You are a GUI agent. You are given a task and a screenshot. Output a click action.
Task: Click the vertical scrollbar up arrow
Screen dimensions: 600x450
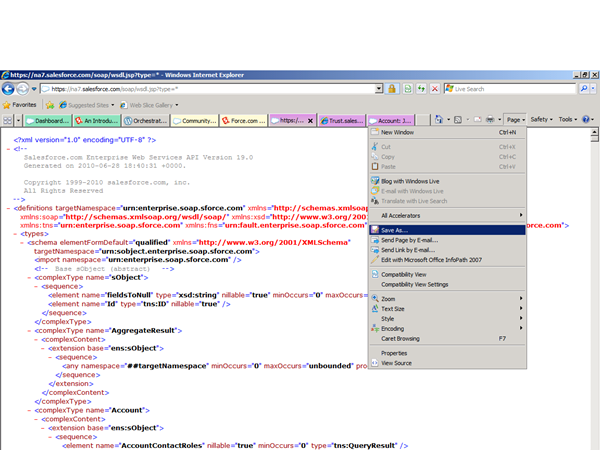[594, 132]
